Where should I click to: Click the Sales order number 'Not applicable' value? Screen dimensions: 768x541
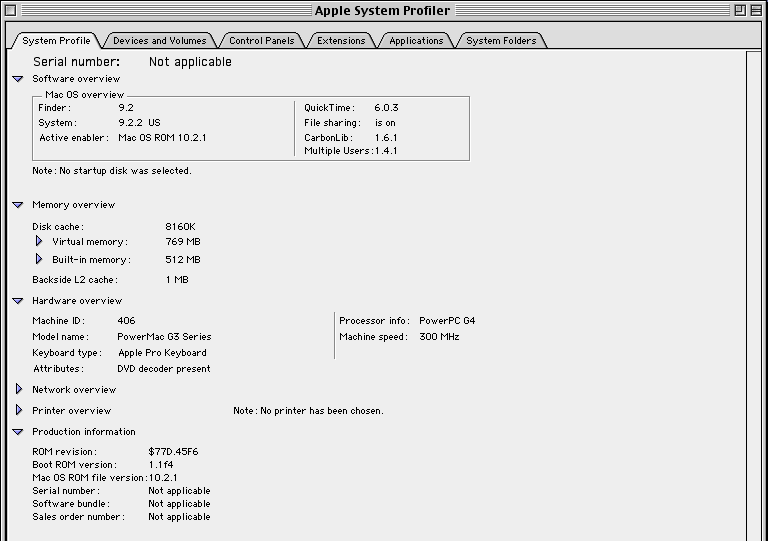click(179, 517)
